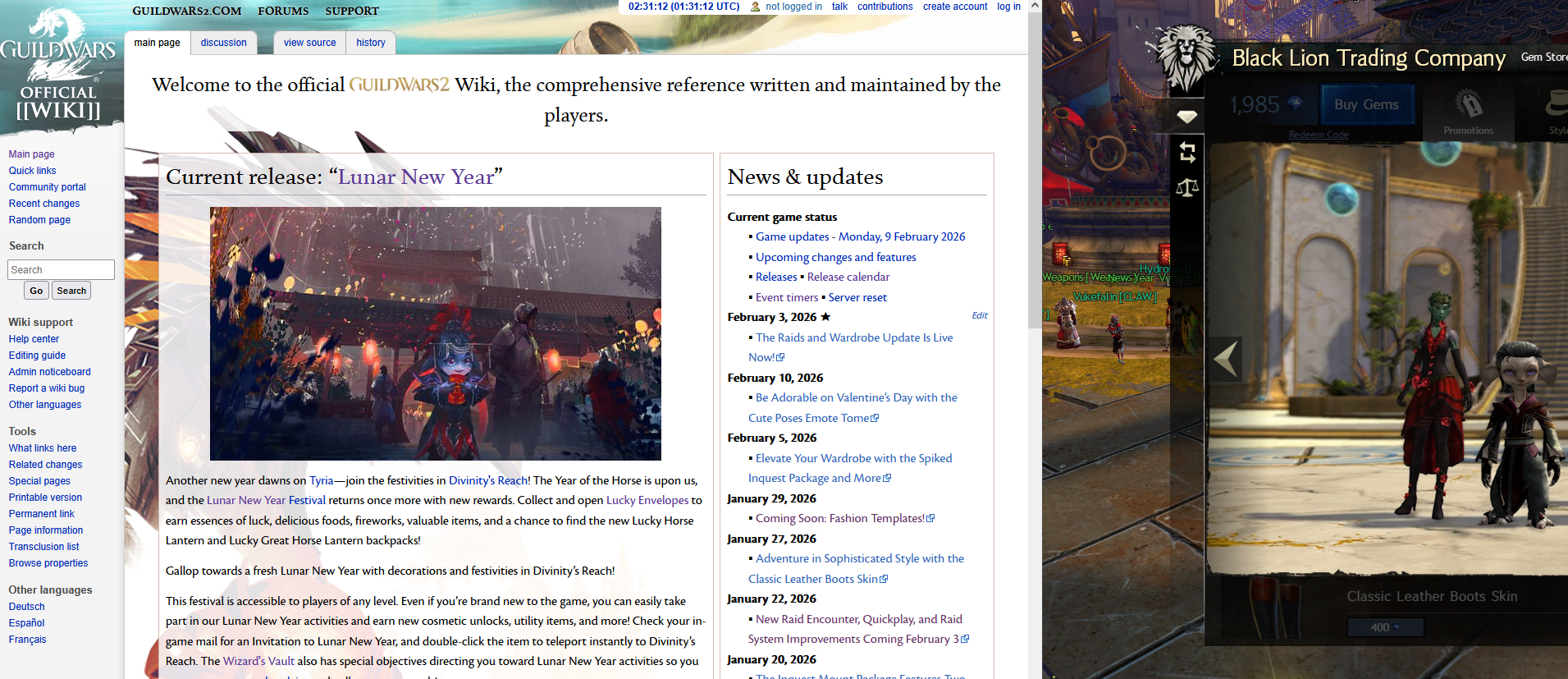This screenshot has height=679, width=1568.
Task: Open the Trading Post scales icon
Action: (1187, 188)
